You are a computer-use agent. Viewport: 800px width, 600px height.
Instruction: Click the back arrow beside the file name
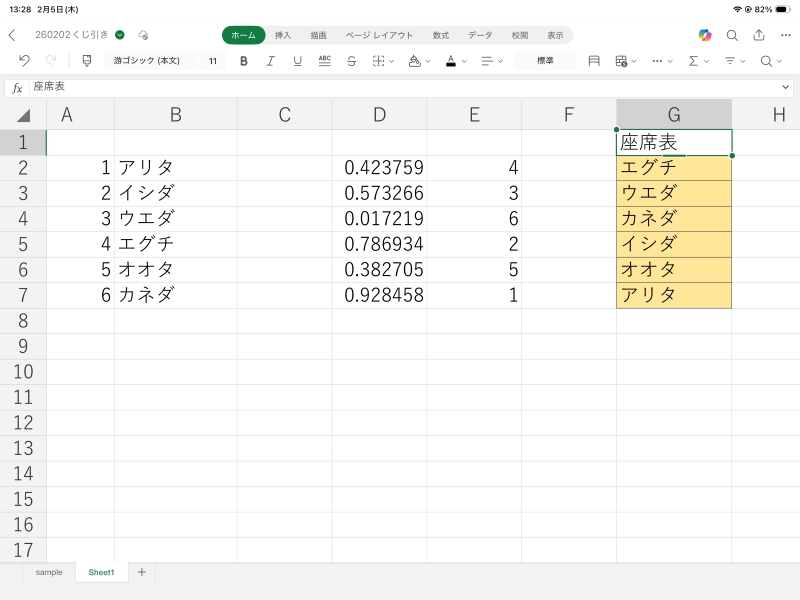pyautogui.click(x=12, y=35)
